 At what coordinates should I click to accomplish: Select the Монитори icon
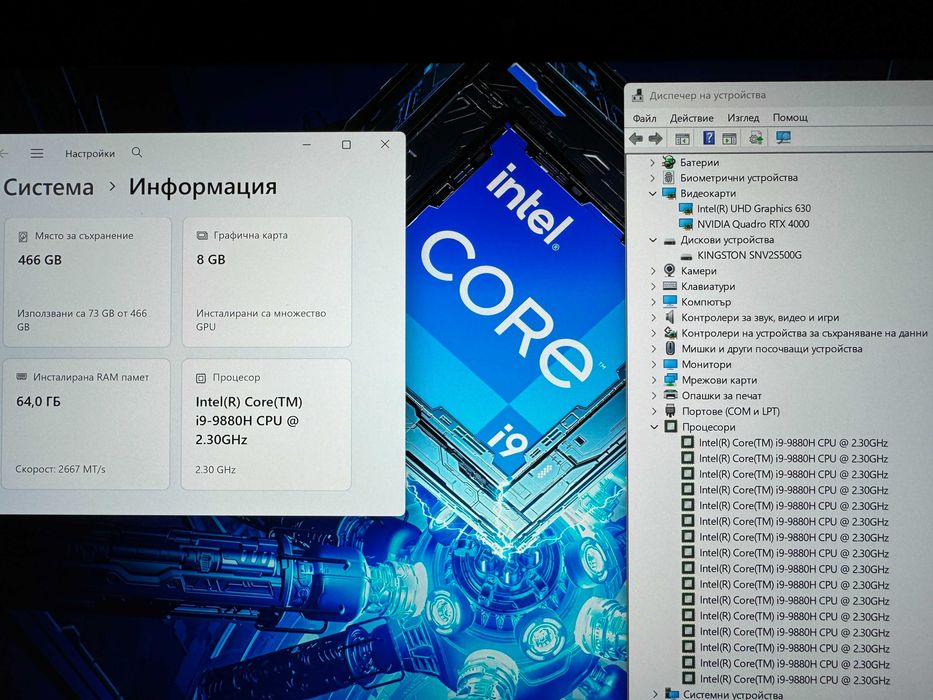pyautogui.click(x=671, y=364)
